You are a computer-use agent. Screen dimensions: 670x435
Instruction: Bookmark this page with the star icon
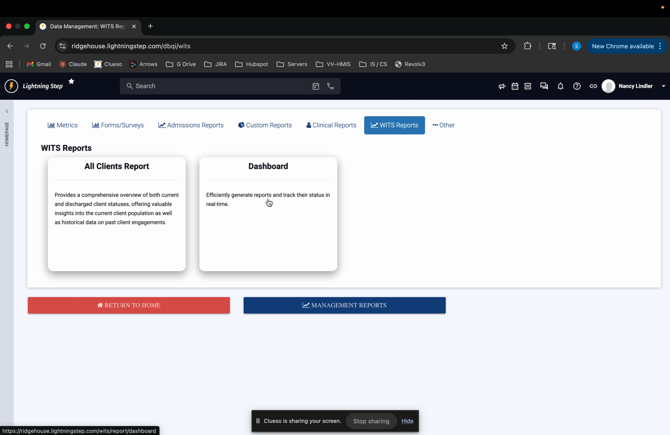point(504,46)
